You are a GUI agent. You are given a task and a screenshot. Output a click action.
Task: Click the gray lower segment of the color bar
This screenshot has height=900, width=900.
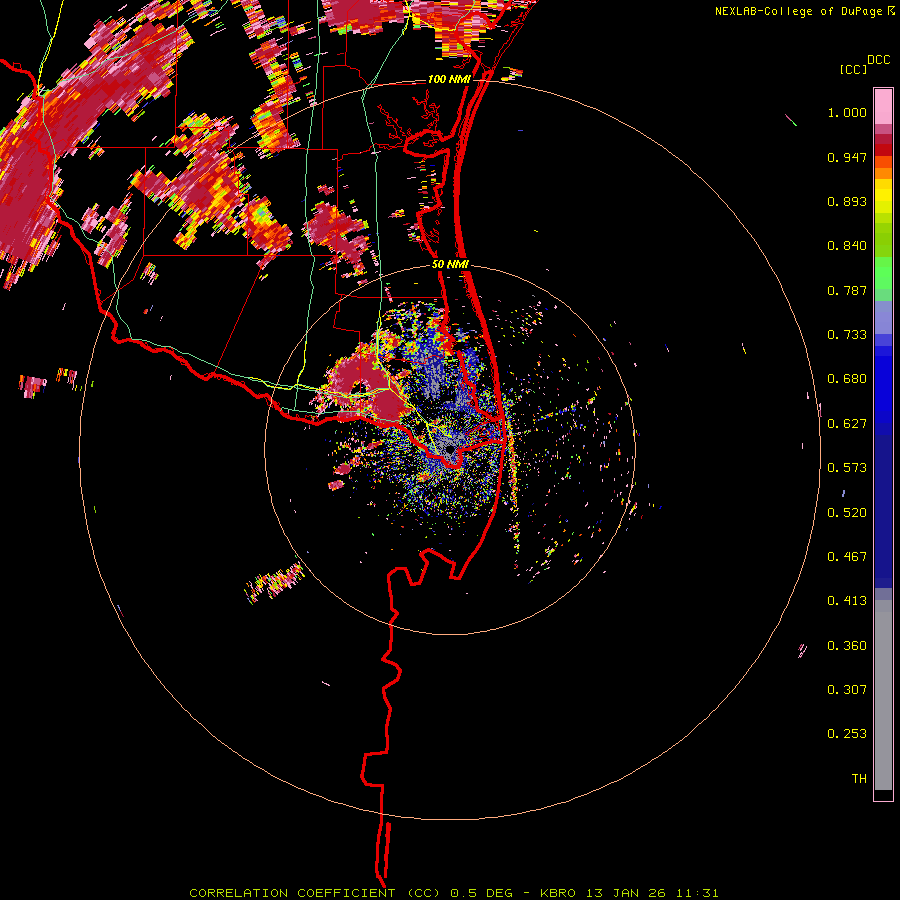(x=883, y=695)
